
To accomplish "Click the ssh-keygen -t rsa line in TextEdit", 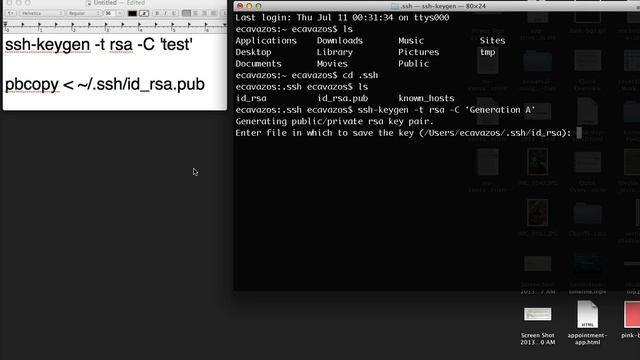I will pos(98,44).
